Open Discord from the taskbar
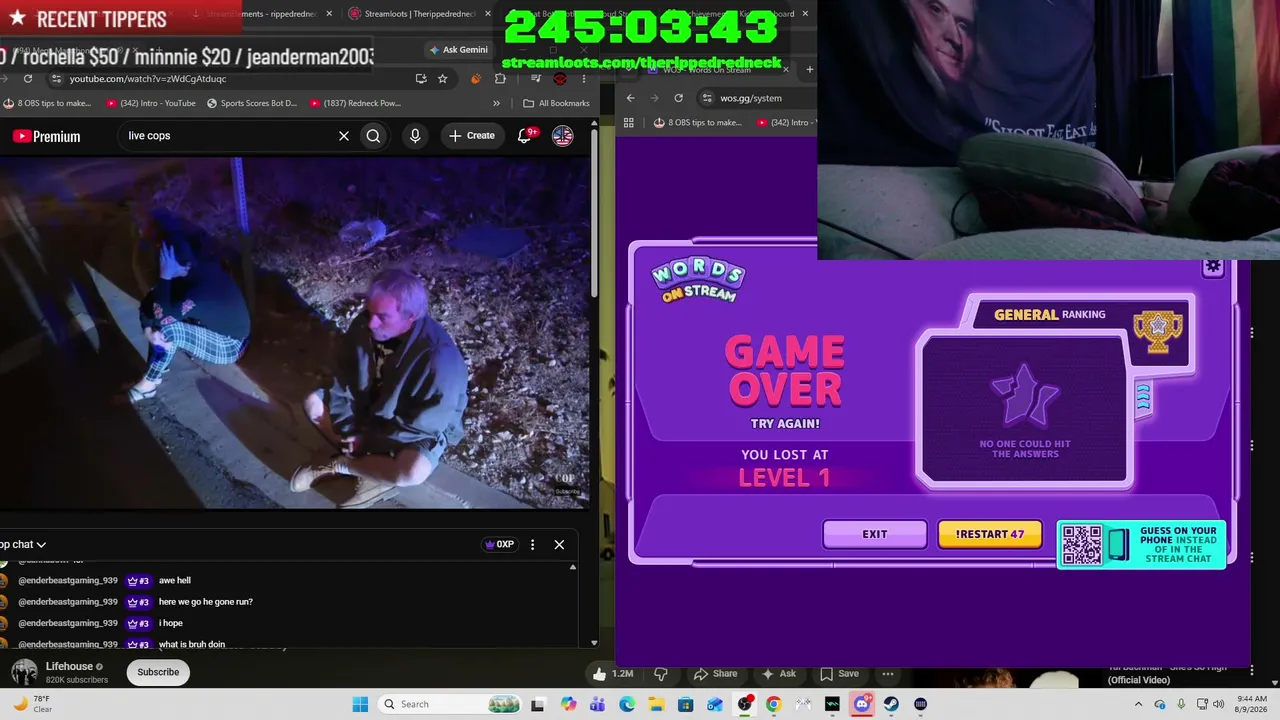The image size is (1280, 720). click(862, 704)
